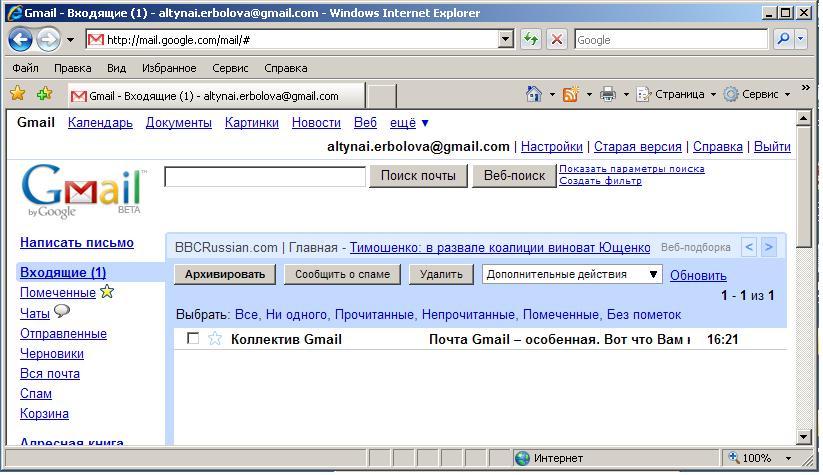Screen dimensions: 823x475
Task: Click Add to Favorites star-plus icon
Action: coord(45,94)
